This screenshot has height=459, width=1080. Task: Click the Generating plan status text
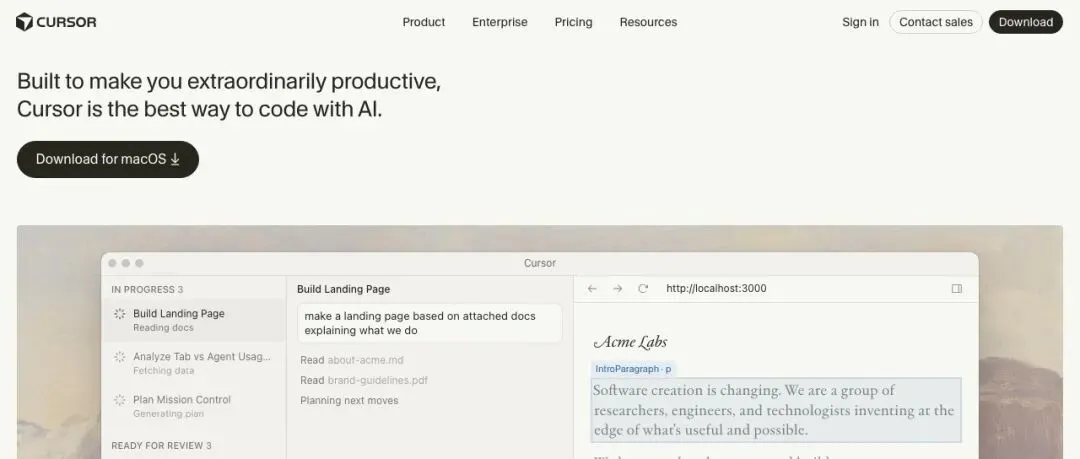click(x=168, y=414)
